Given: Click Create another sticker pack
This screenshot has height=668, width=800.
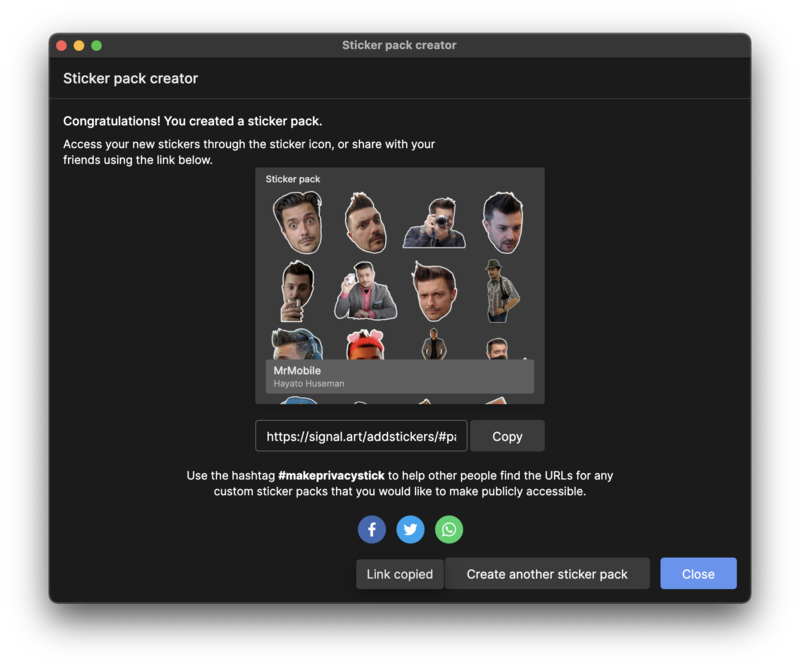Looking at the screenshot, I should 548,573.
